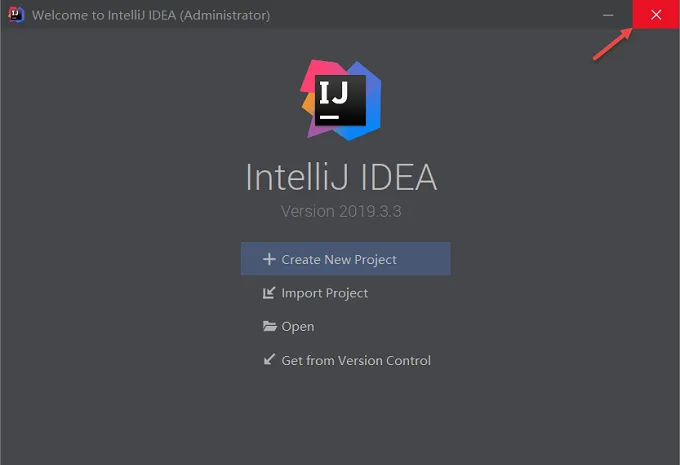Click the window title 'Welcome to IntelliJ IDEA (Administrator)'
This screenshot has width=680, height=465.
151,15
